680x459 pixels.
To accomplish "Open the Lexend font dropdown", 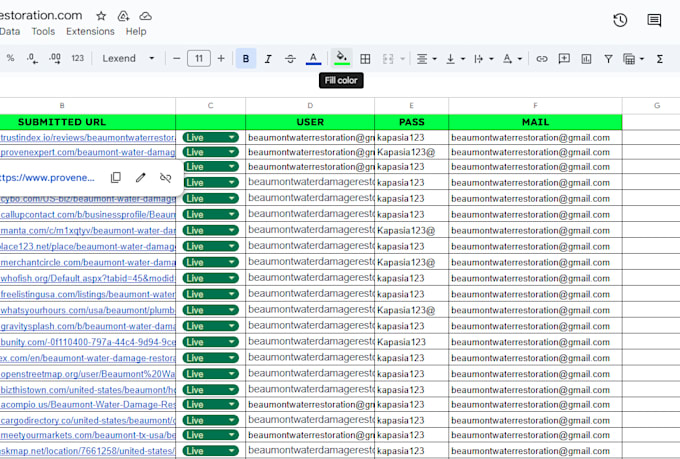I will [x=128, y=58].
